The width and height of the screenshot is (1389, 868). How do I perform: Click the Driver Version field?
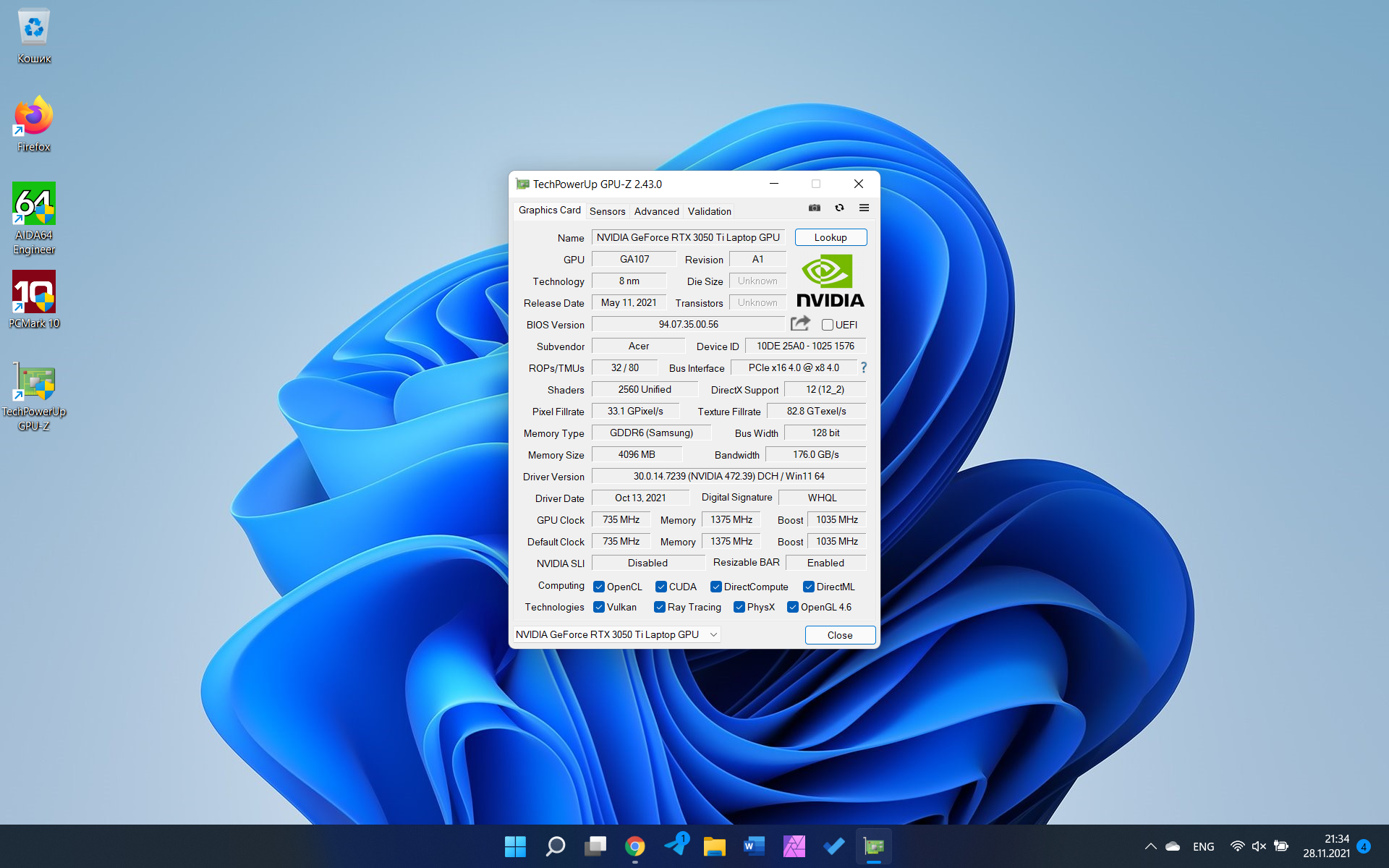click(x=729, y=476)
